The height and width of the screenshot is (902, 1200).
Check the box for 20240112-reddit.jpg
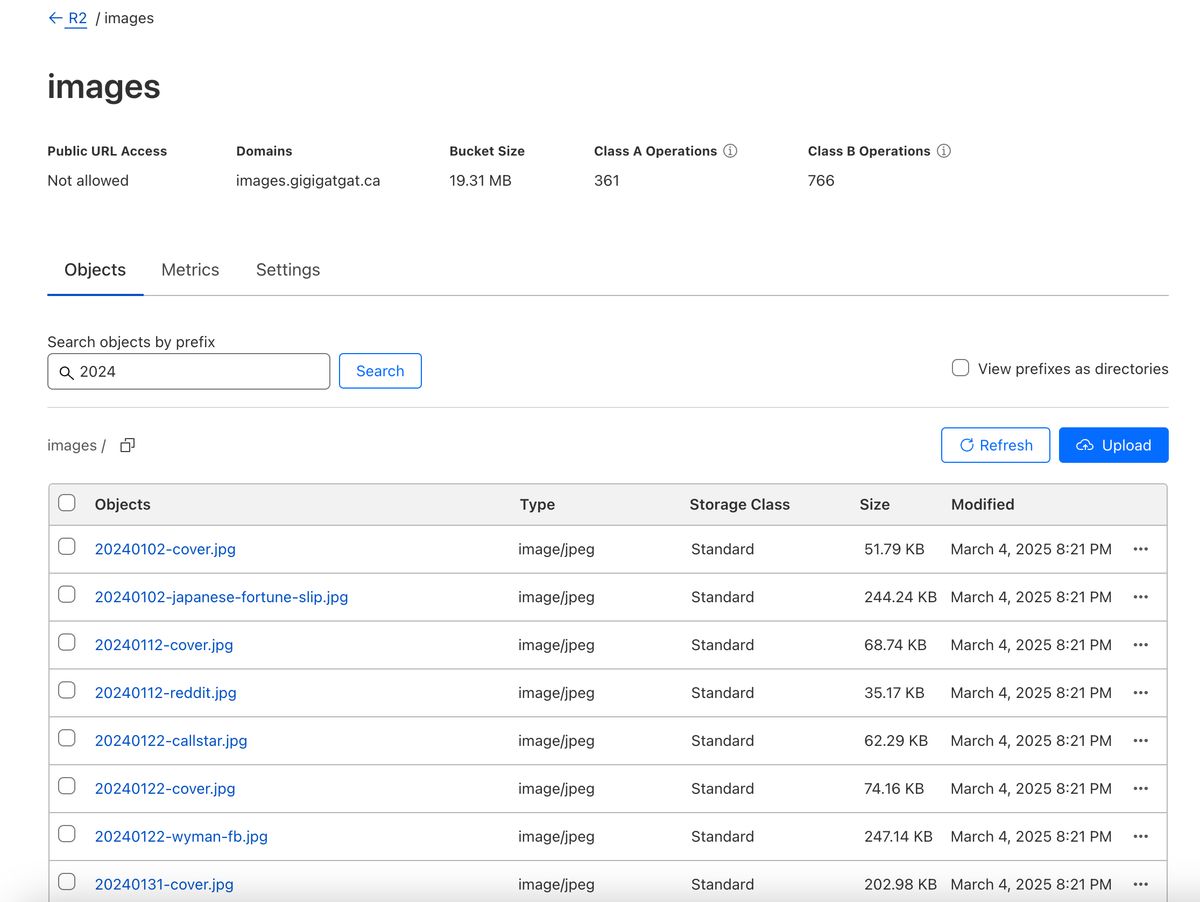click(x=66, y=690)
